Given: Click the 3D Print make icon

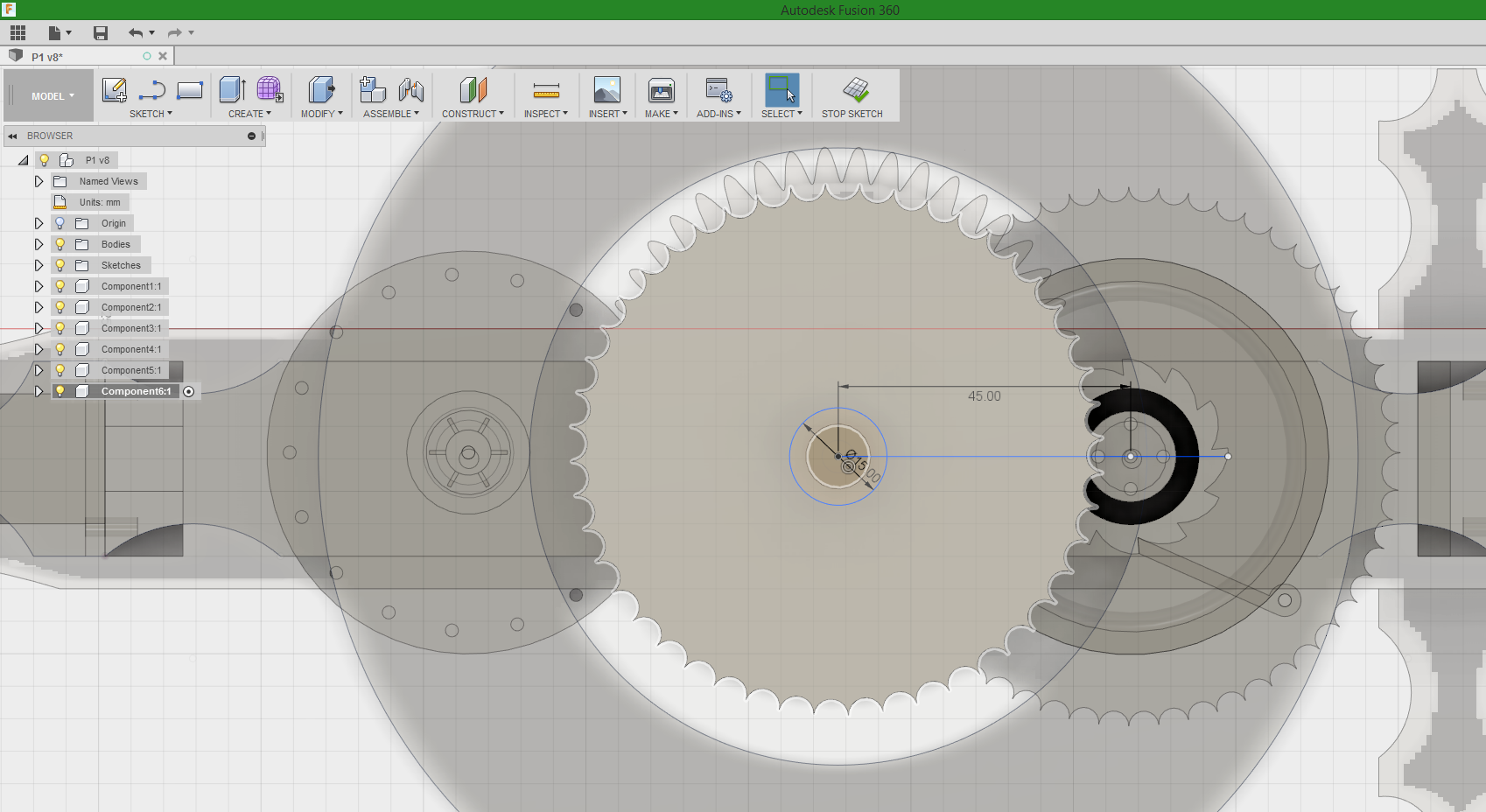Looking at the screenshot, I should pos(662,89).
